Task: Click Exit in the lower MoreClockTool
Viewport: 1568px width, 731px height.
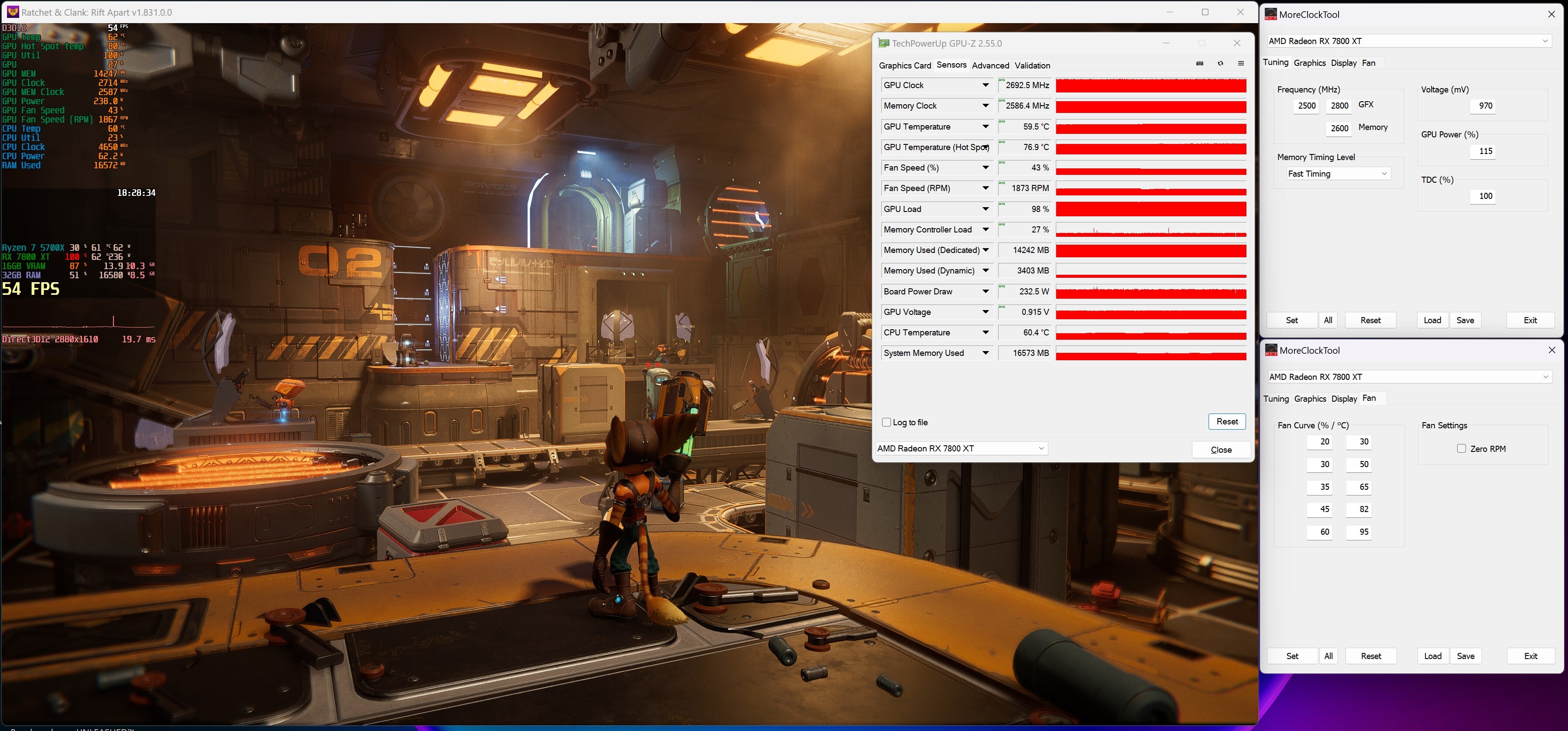Action: [1531, 656]
